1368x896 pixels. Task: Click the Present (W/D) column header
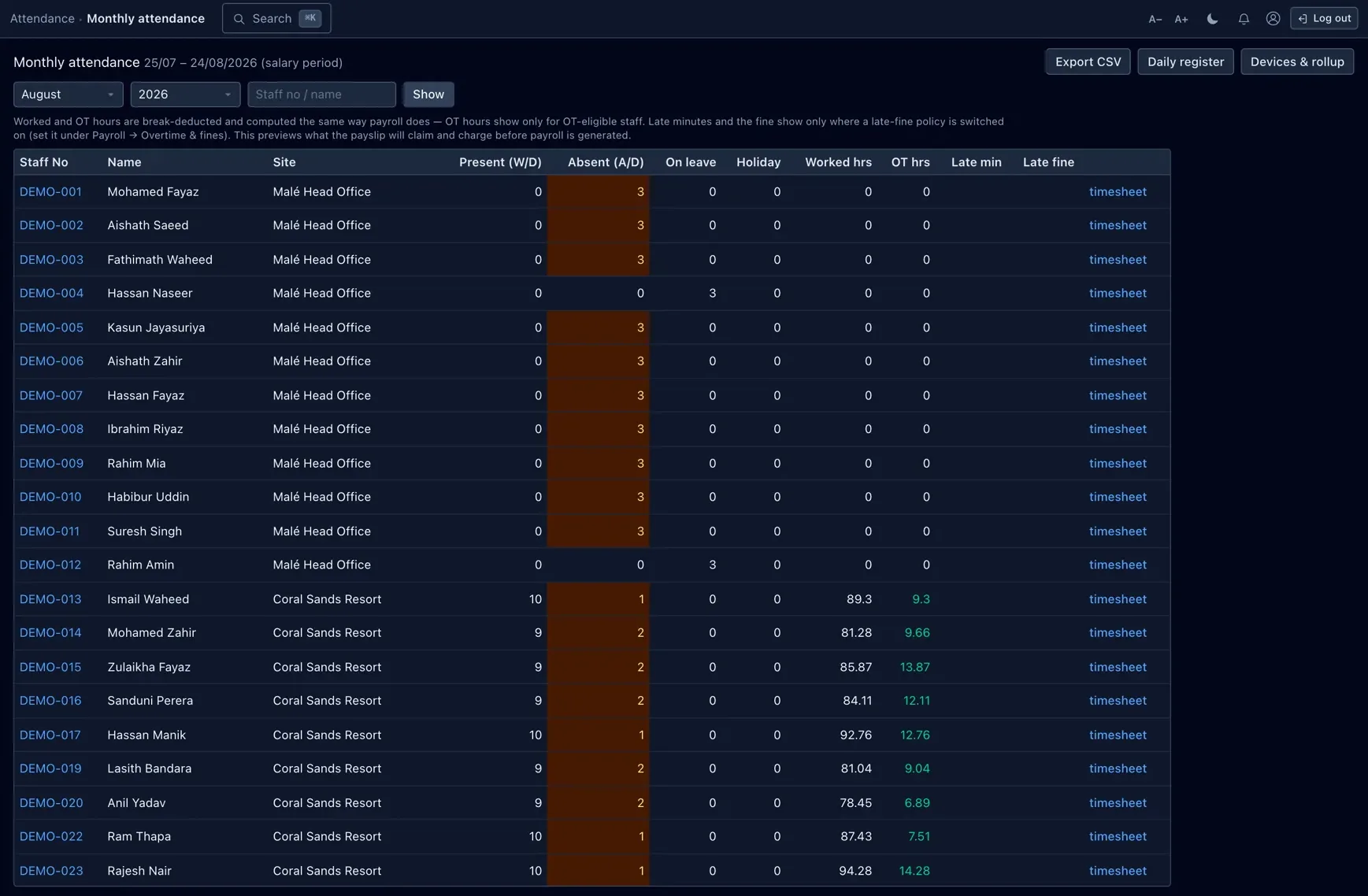coord(500,162)
